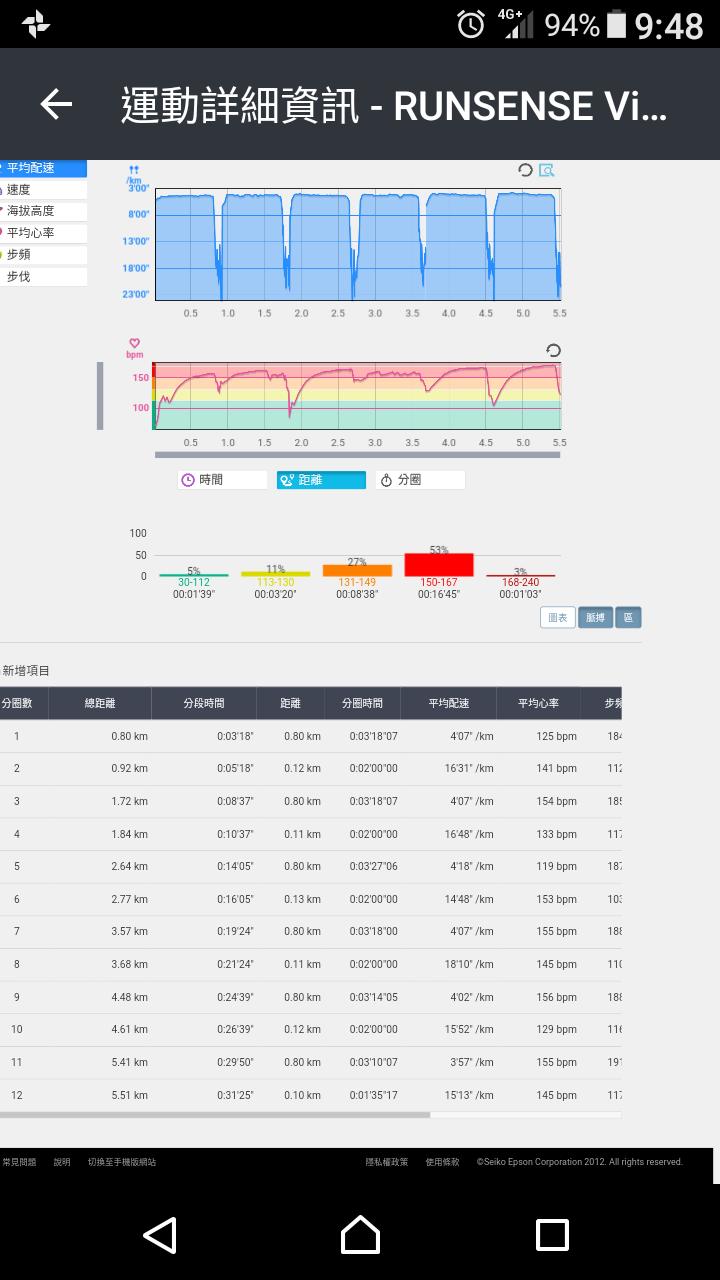Click the page title 運動詳細資訊
Image resolution: width=720 pixels, height=1280 pixels.
[x=239, y=105]
